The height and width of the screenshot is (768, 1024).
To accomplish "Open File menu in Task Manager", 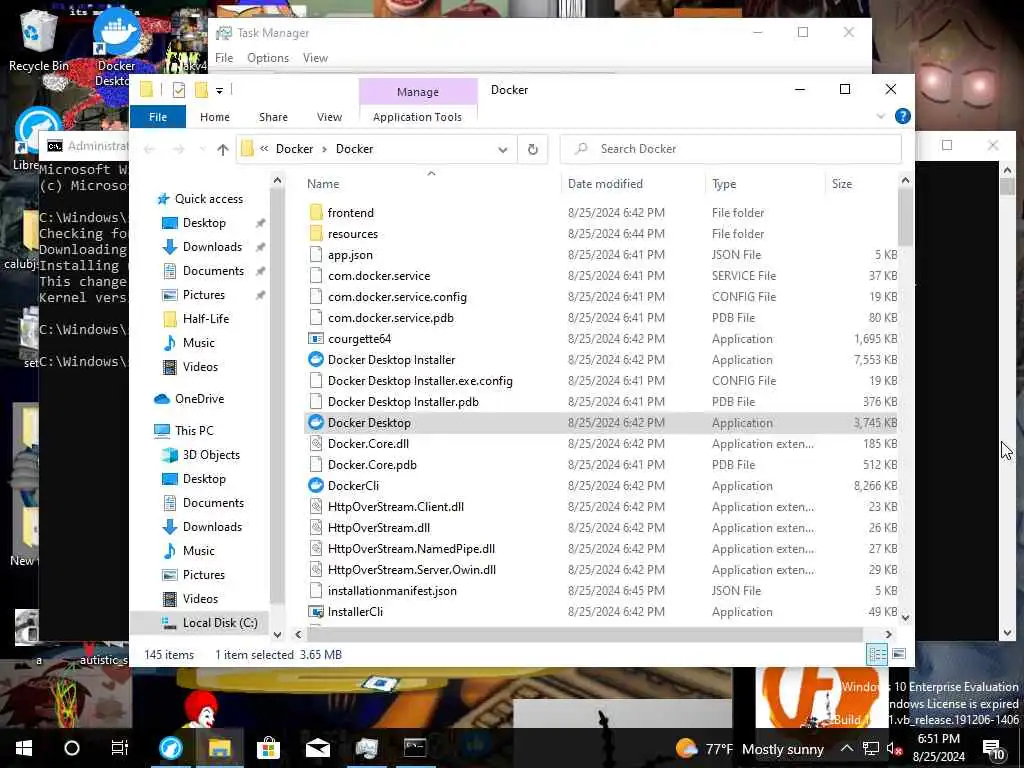I will pos(224,58).
